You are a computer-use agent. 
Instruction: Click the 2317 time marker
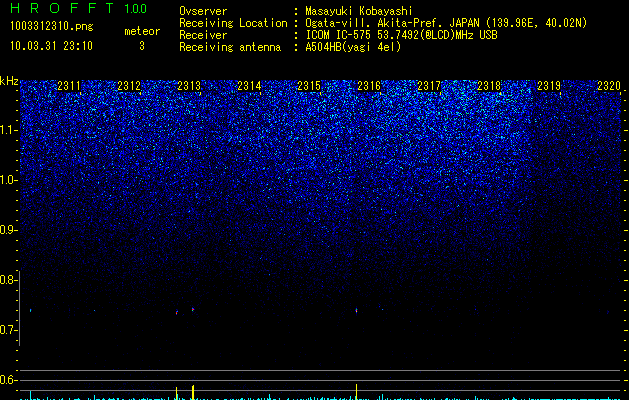click(429, 86)
